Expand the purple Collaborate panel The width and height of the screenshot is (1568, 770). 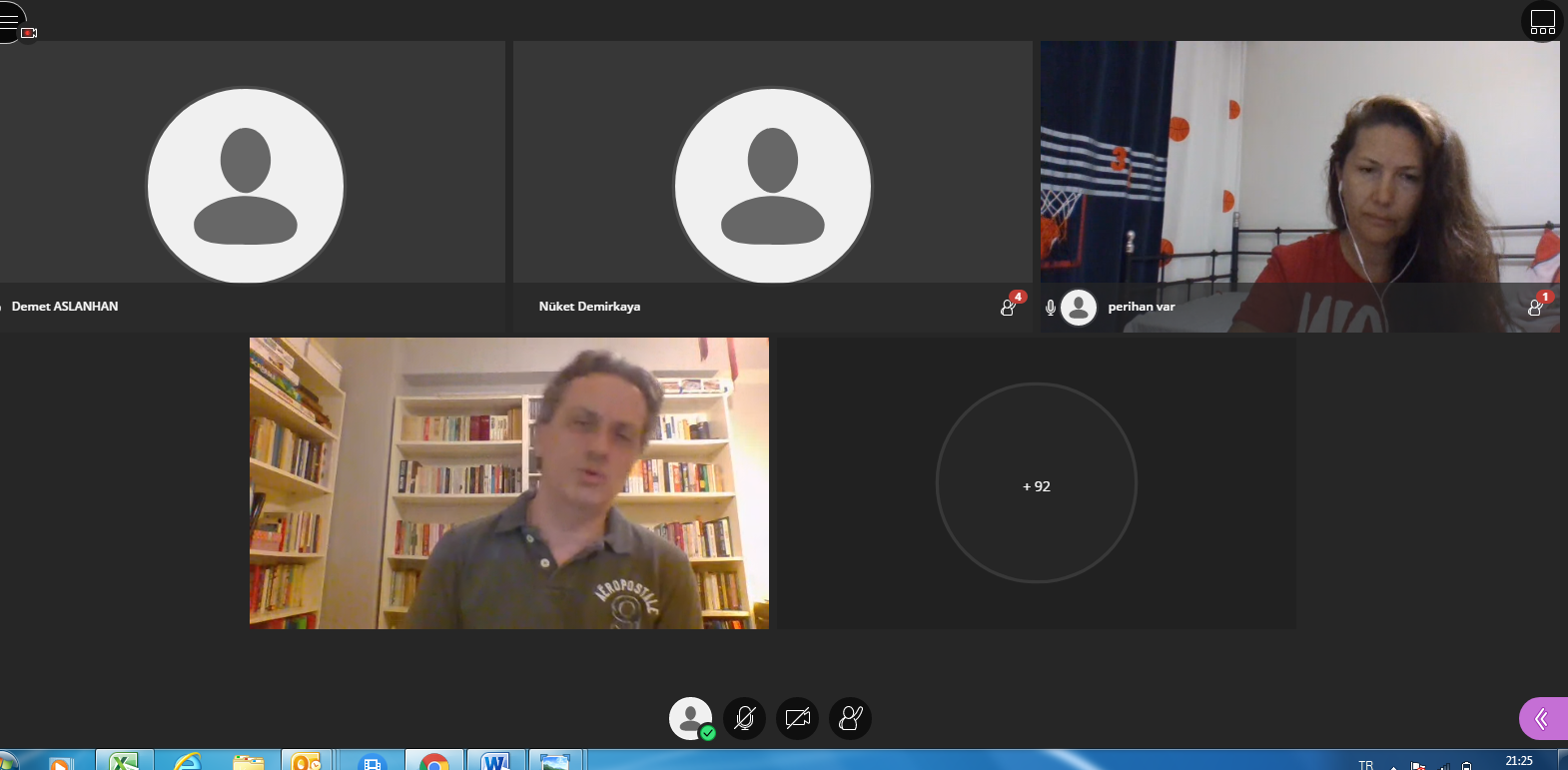pos(1542,718)
